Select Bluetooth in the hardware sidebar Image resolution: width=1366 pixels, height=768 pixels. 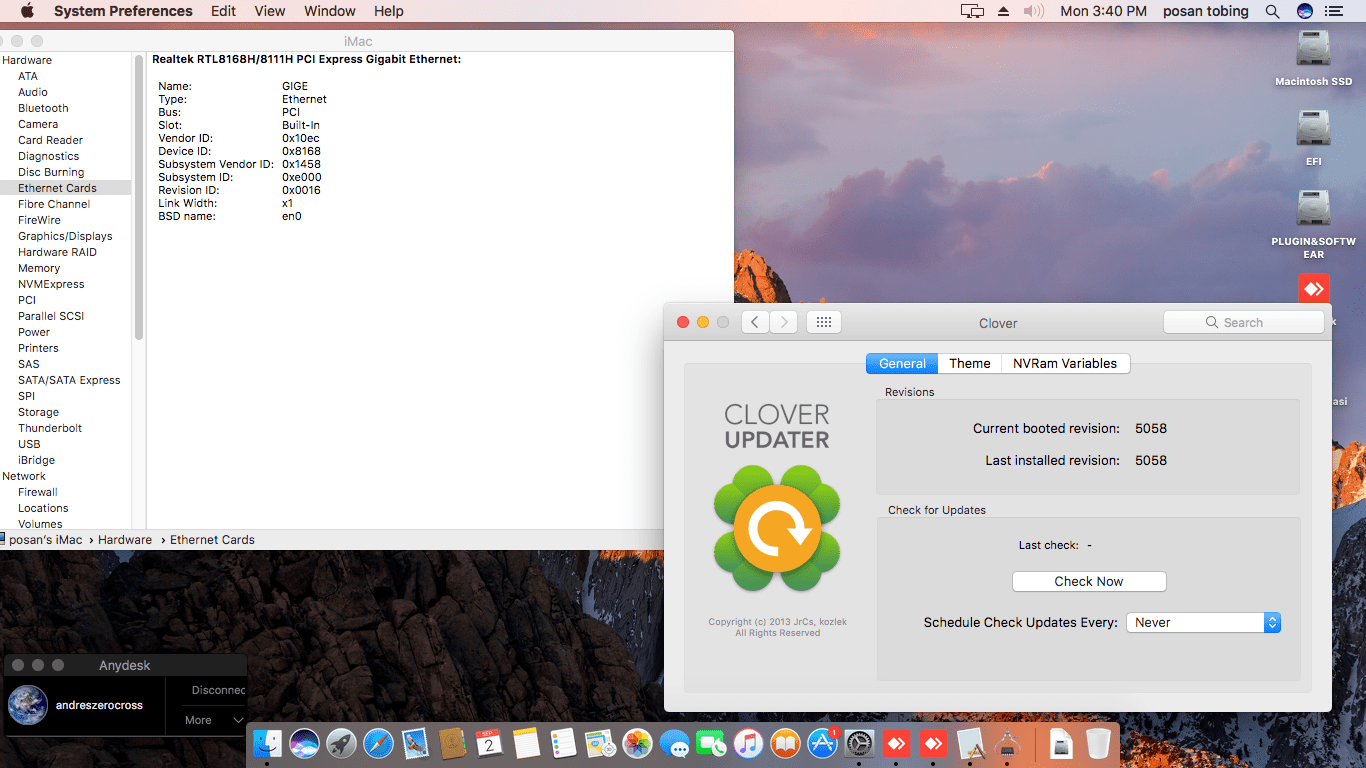click(43, 108)
